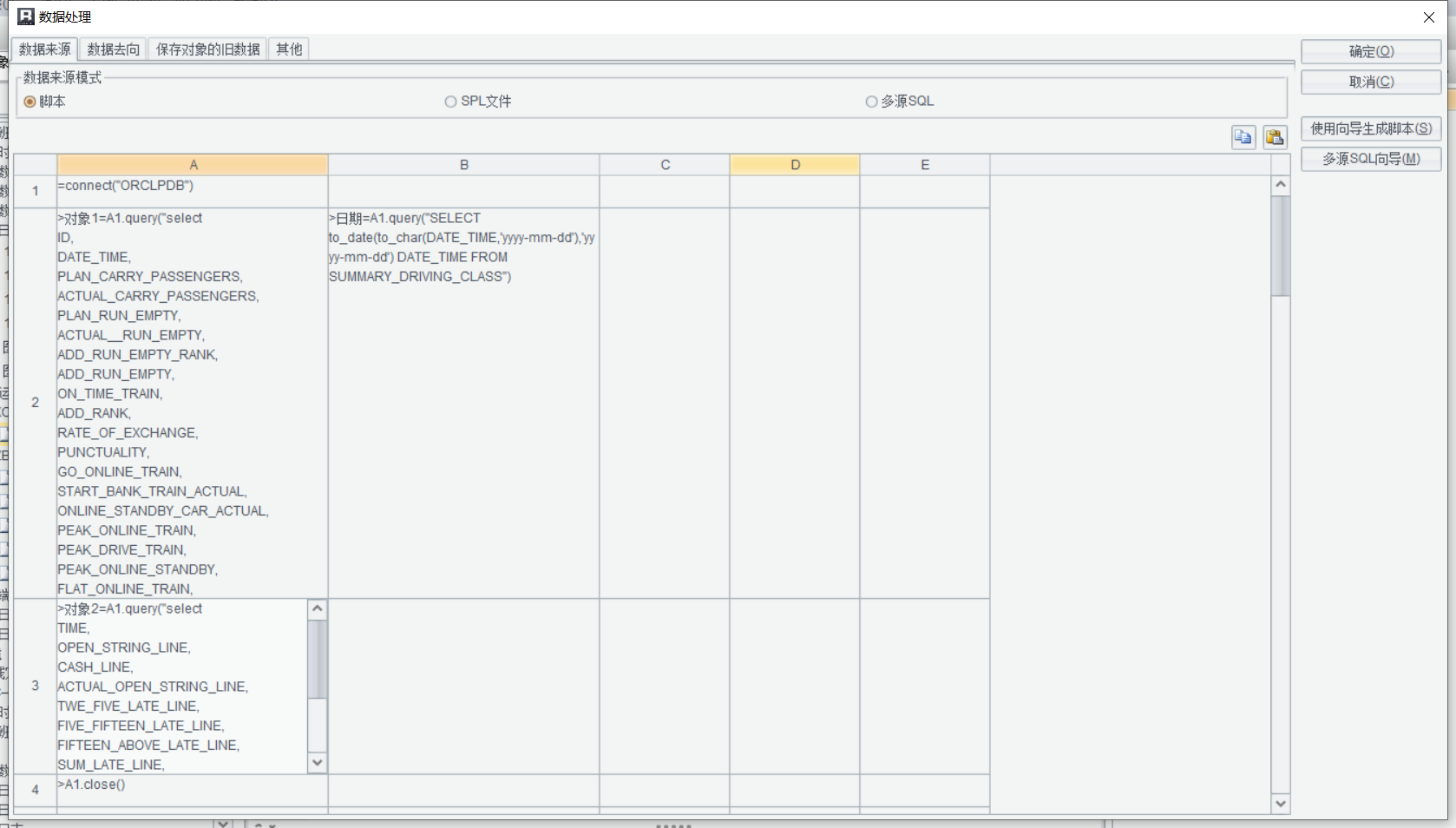Select column header E
The width and height of the screenshot is (1456, 828).
coord(925,165)
